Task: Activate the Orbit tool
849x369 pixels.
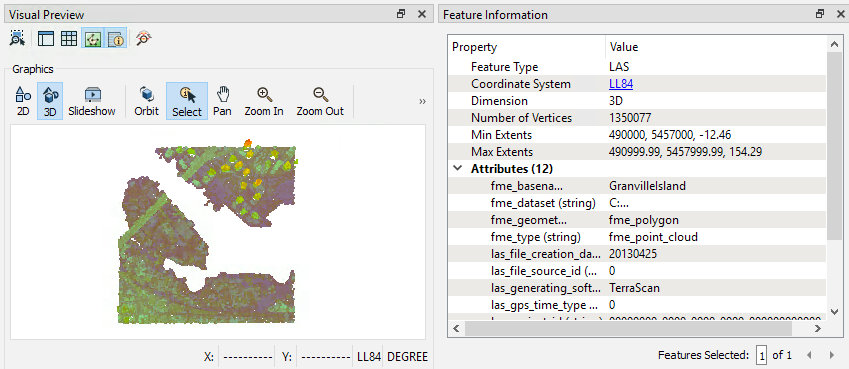Action: point(147,101)
